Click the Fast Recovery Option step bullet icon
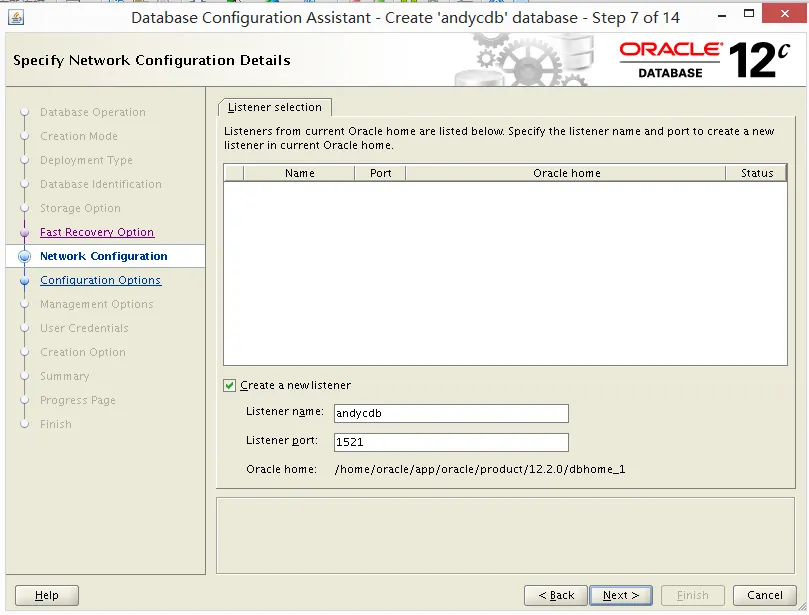 click(24, 233)
